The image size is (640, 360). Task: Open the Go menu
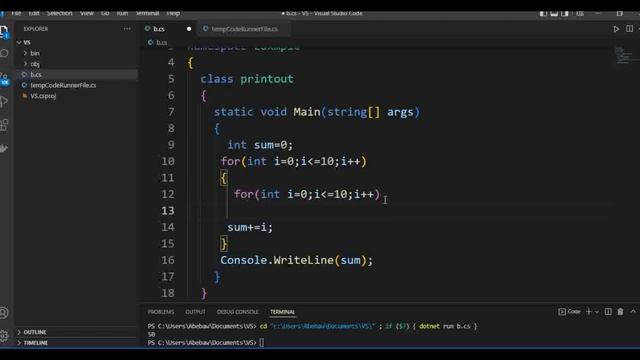click(x=105, y=13)
